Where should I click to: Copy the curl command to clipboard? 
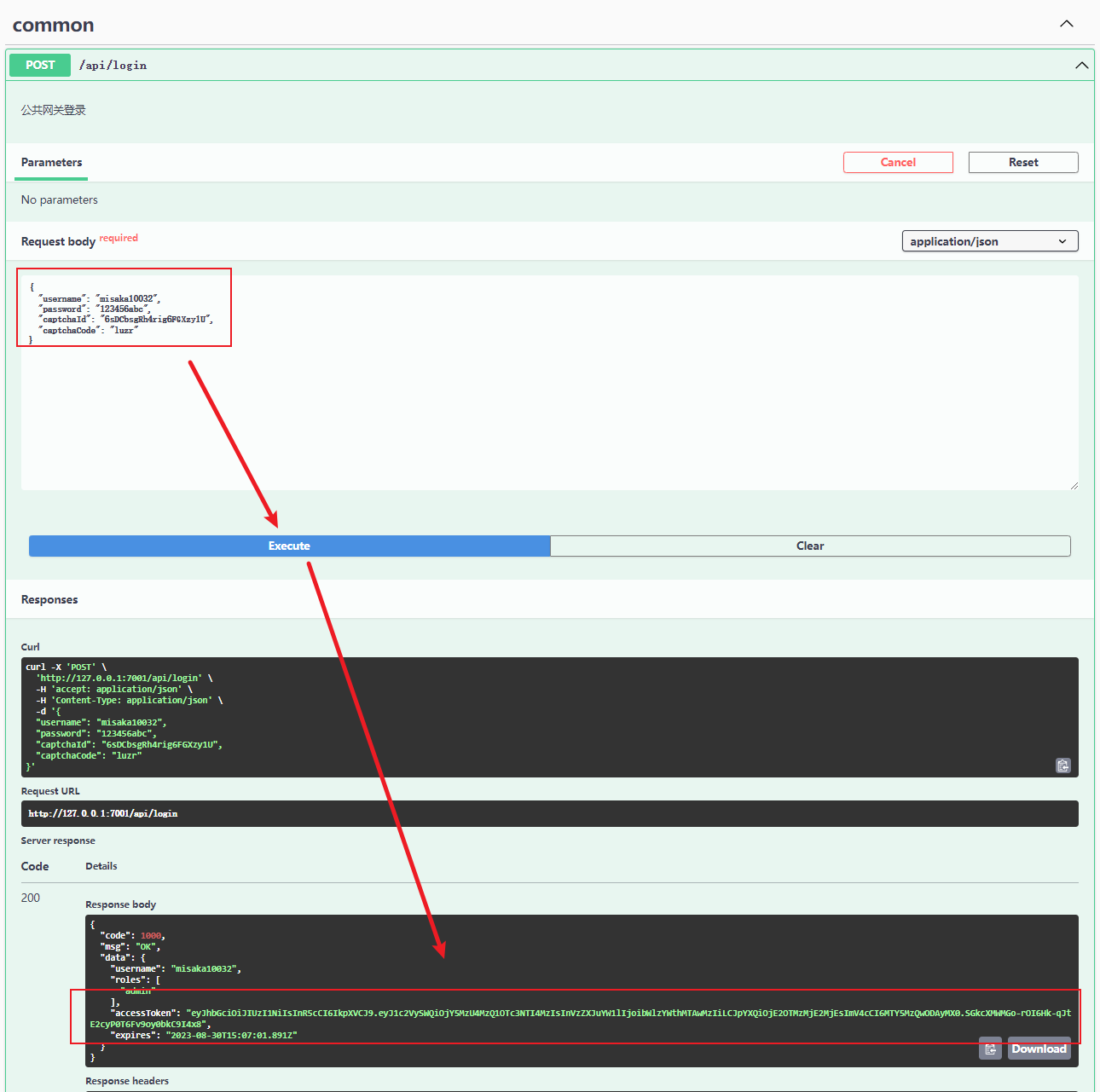tap(1063, 766)
